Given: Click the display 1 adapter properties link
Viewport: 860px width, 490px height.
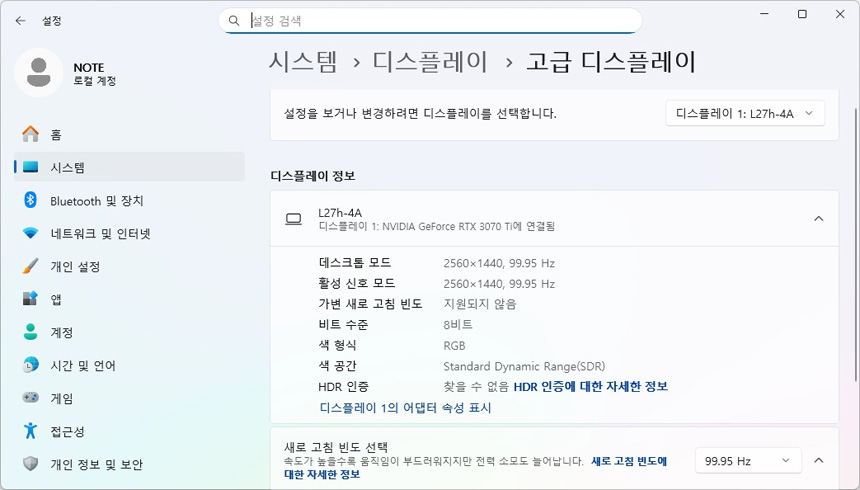Looking at the screenshot, I should click(x=405, y=408).
